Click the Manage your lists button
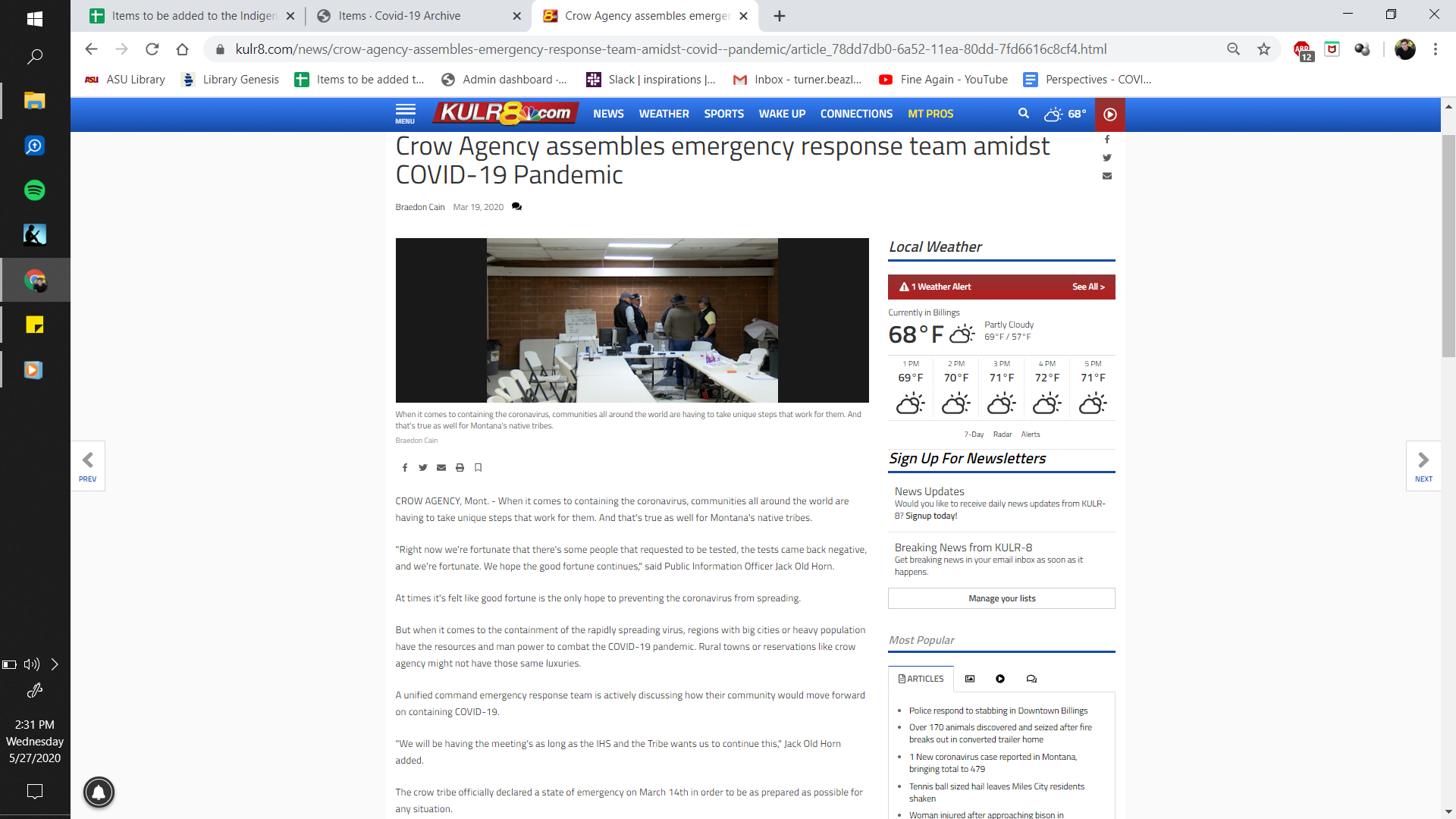Screen dimensions: 1456x819 1001,598
